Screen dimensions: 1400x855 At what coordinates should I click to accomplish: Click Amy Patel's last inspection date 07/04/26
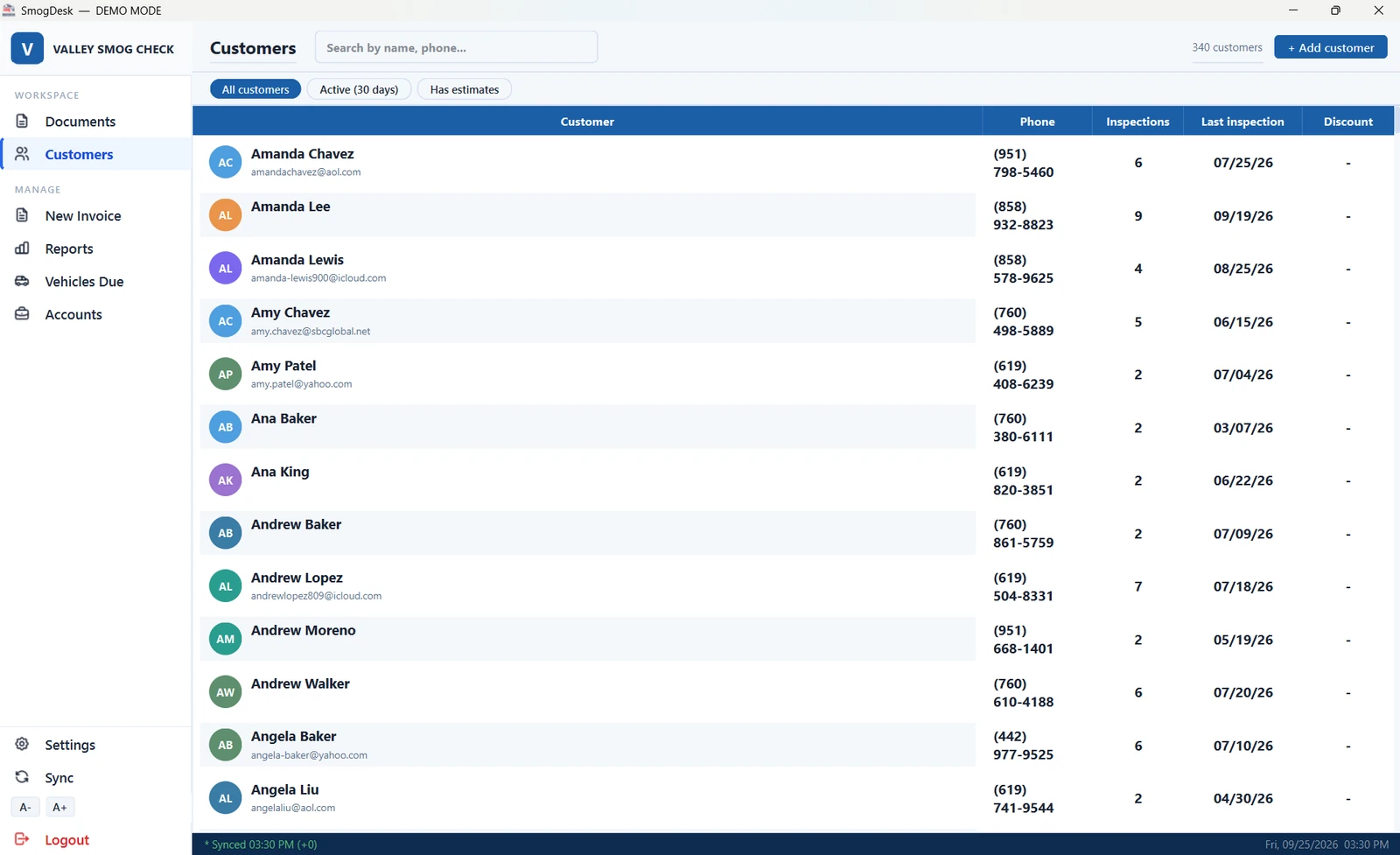tap(1242, 375)
